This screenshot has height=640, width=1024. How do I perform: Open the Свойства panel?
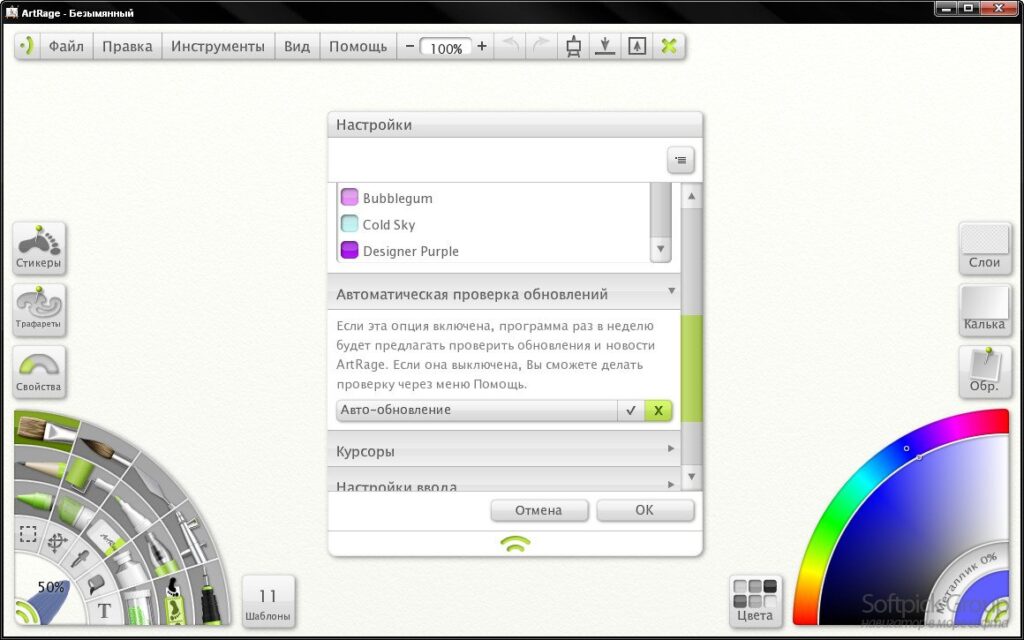(x=39, y=371)
